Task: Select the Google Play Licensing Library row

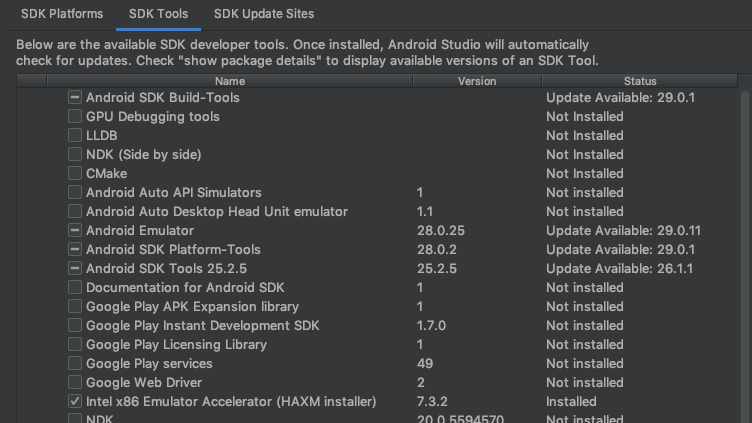Action: click(x=377, y=344)
